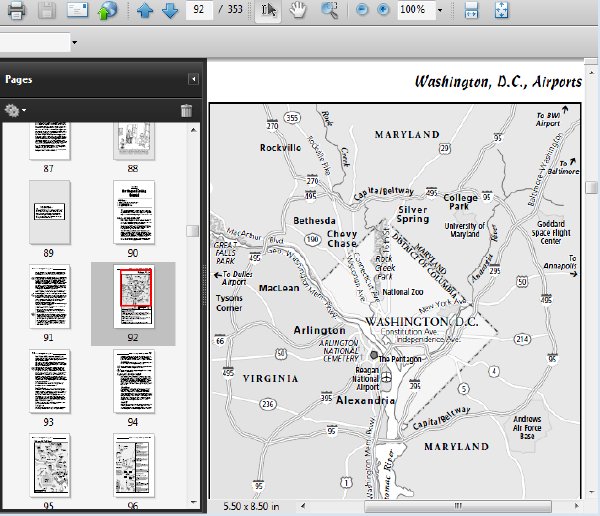Screen dimensions: 600x516
Task: Click the Bethesda label on the map
Action: (315, 220)
